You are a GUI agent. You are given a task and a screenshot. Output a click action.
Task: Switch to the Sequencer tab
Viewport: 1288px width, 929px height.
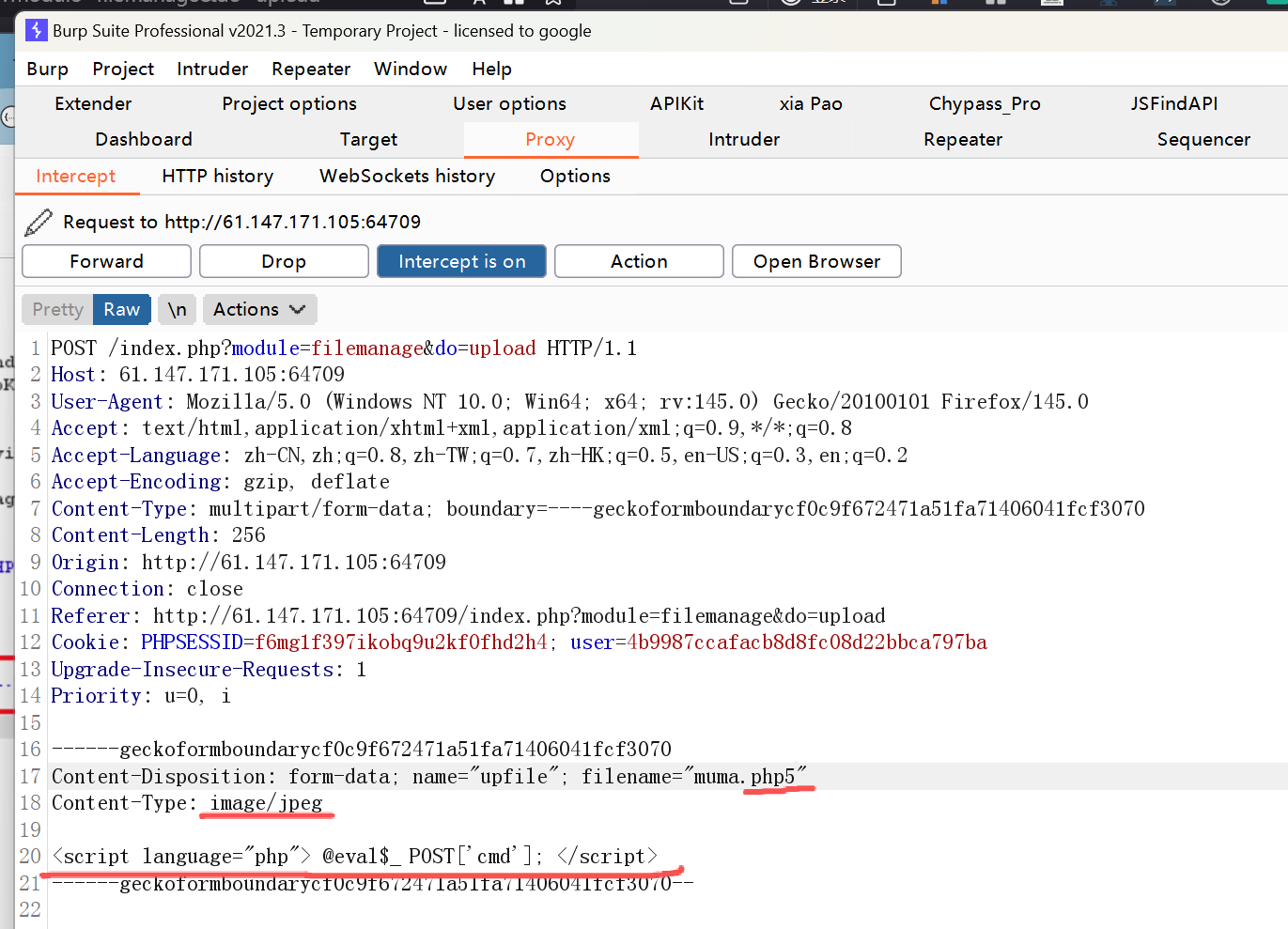1203,139
